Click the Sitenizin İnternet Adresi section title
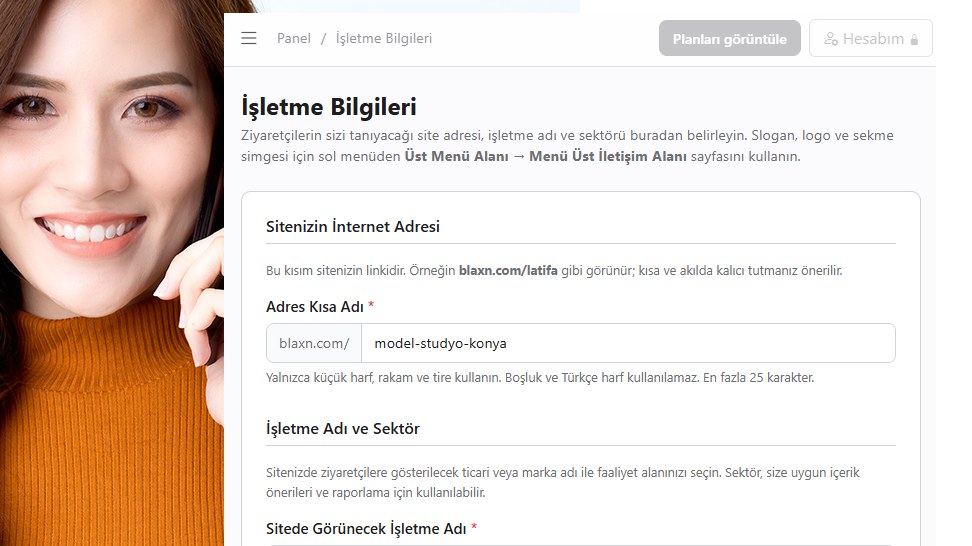 pyautogui.click(x=353, y=226)
